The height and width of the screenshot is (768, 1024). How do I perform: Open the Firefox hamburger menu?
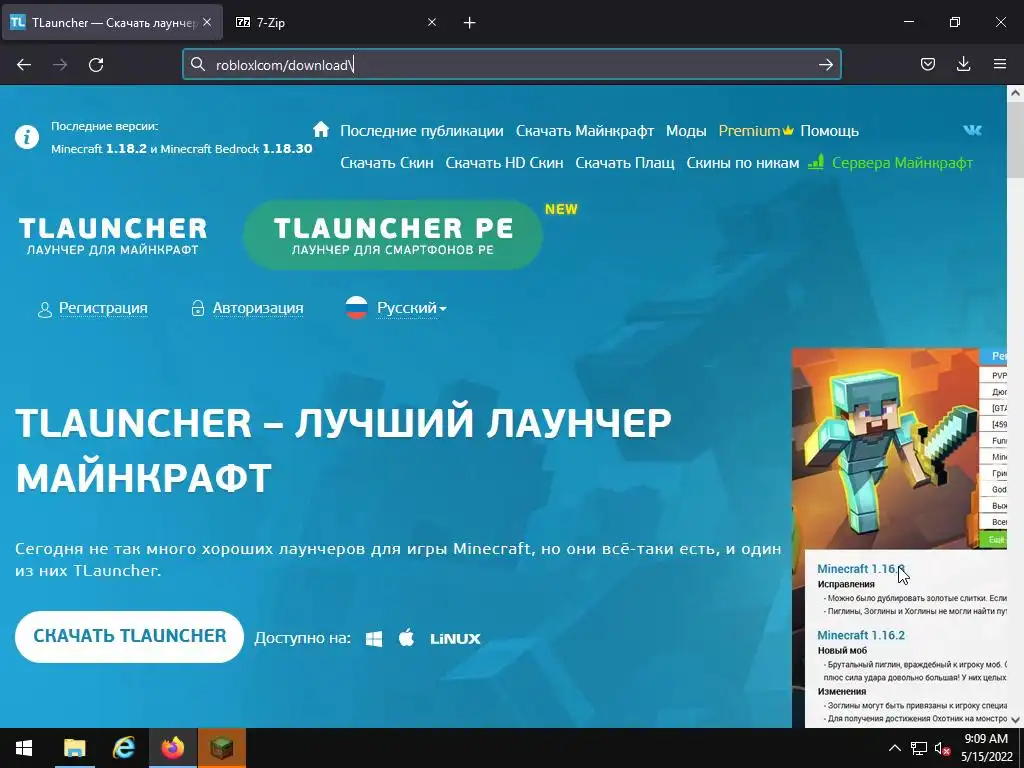[1000, 64]
